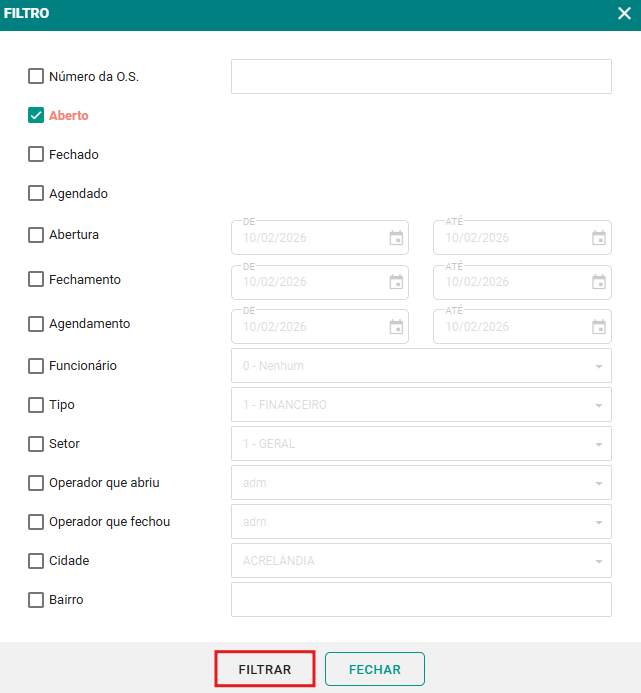641x693 pixels.
Task: Enable the Fechado checkbox
Action: (x=36, y=154)
